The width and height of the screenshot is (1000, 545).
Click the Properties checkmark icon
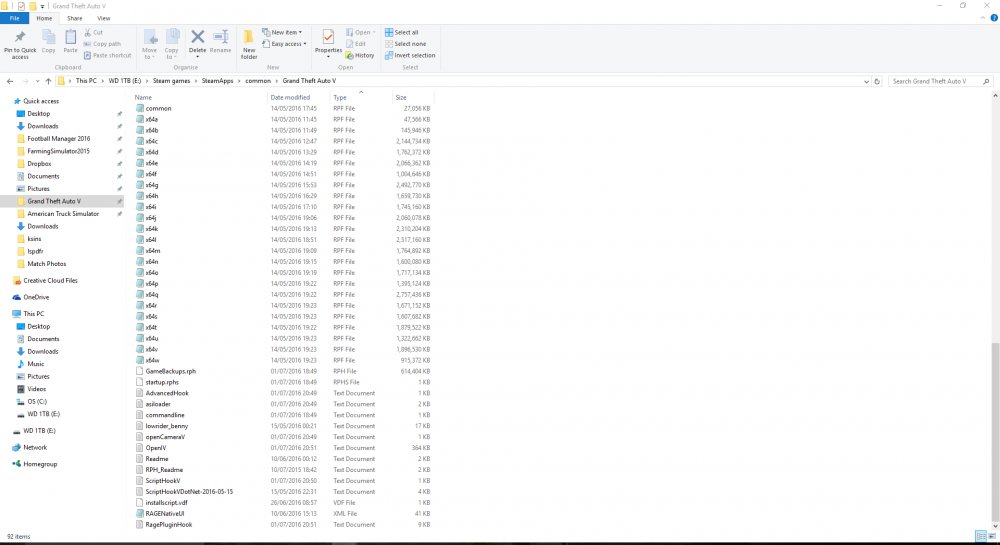coord(328,37)
